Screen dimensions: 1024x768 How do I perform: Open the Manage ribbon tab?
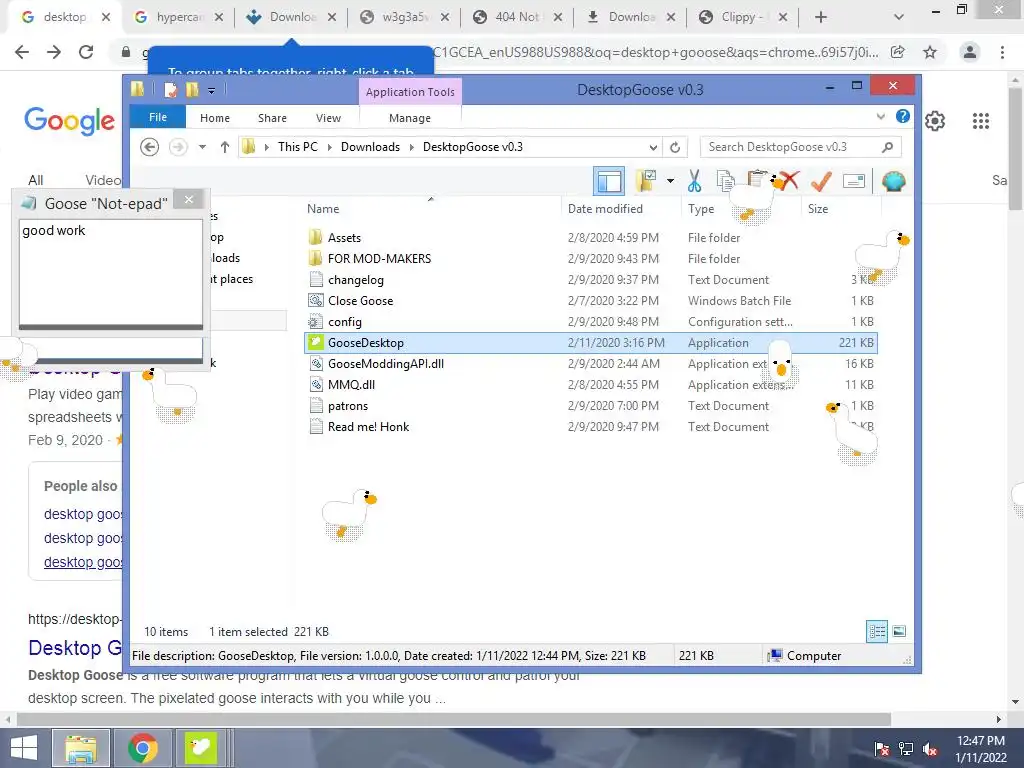(x=409, y=118)
